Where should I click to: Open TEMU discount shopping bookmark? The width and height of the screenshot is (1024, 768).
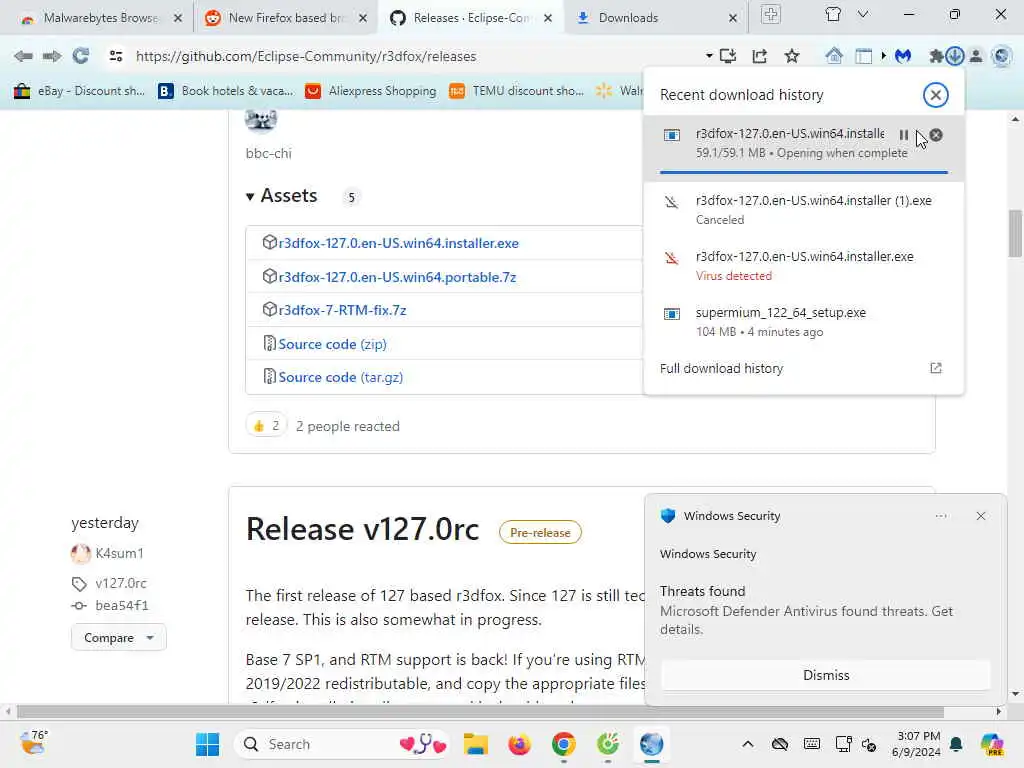pos(516,91)
